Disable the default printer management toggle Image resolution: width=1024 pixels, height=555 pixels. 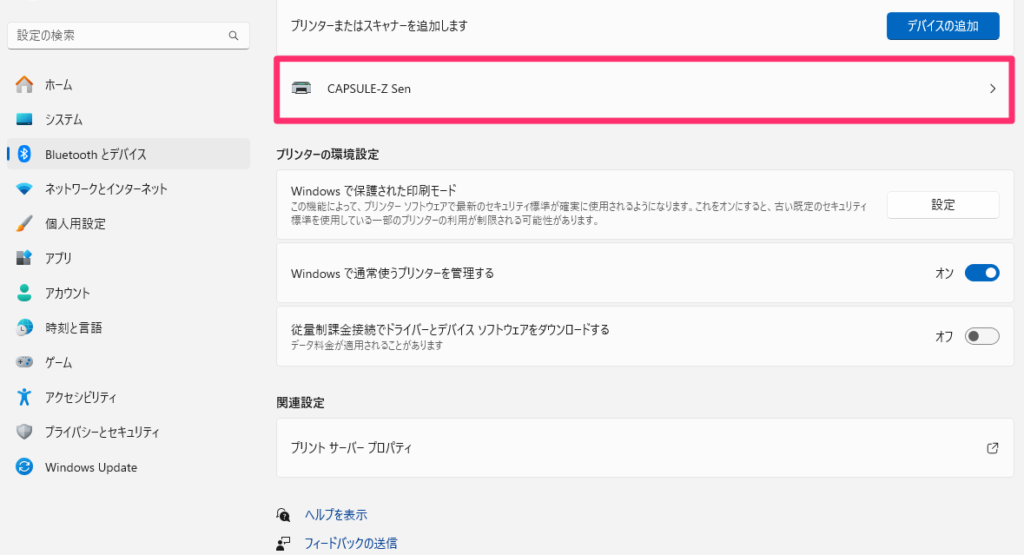point(981,273)
